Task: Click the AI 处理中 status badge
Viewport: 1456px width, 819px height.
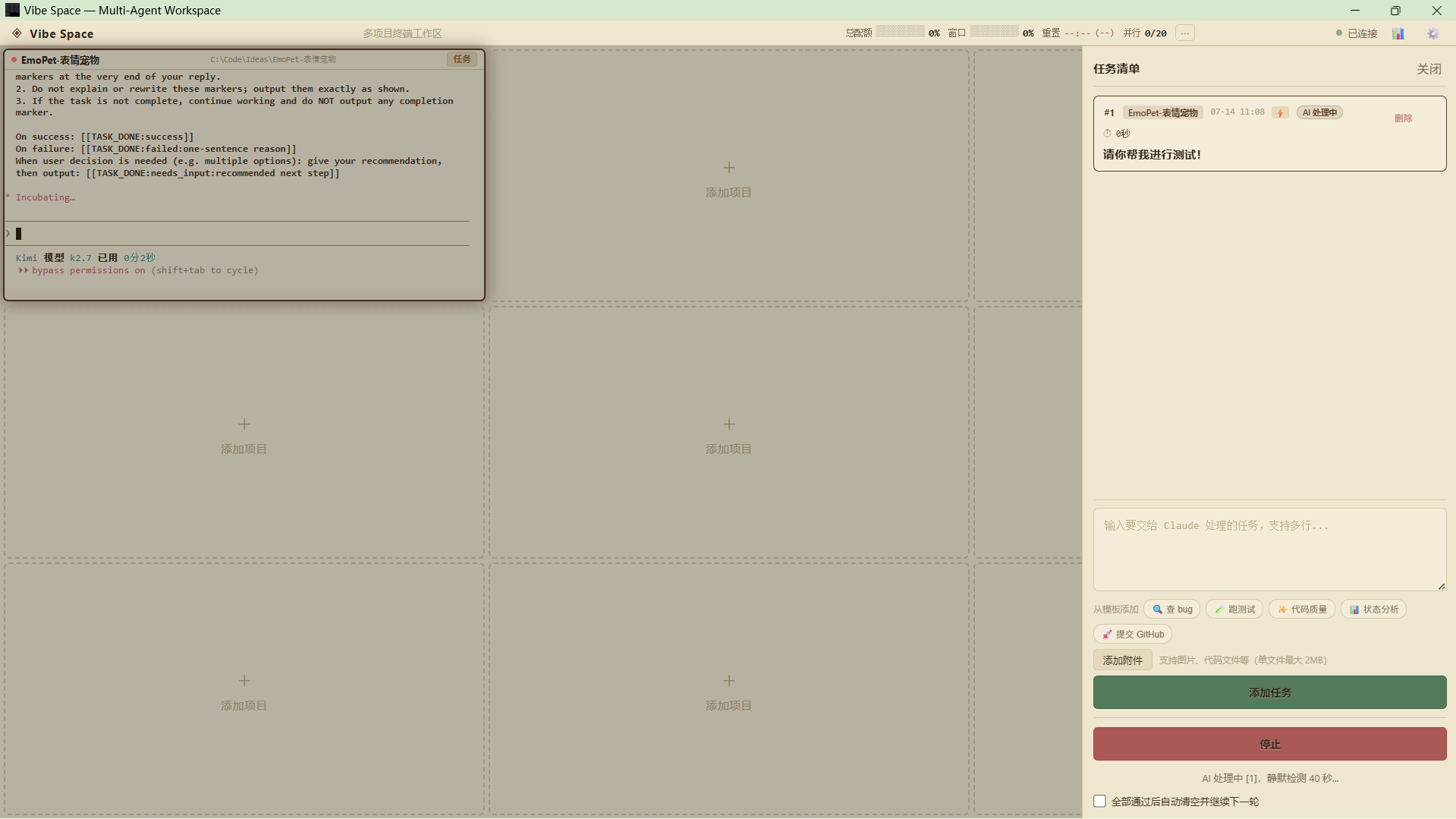Action: point(1319,112)
